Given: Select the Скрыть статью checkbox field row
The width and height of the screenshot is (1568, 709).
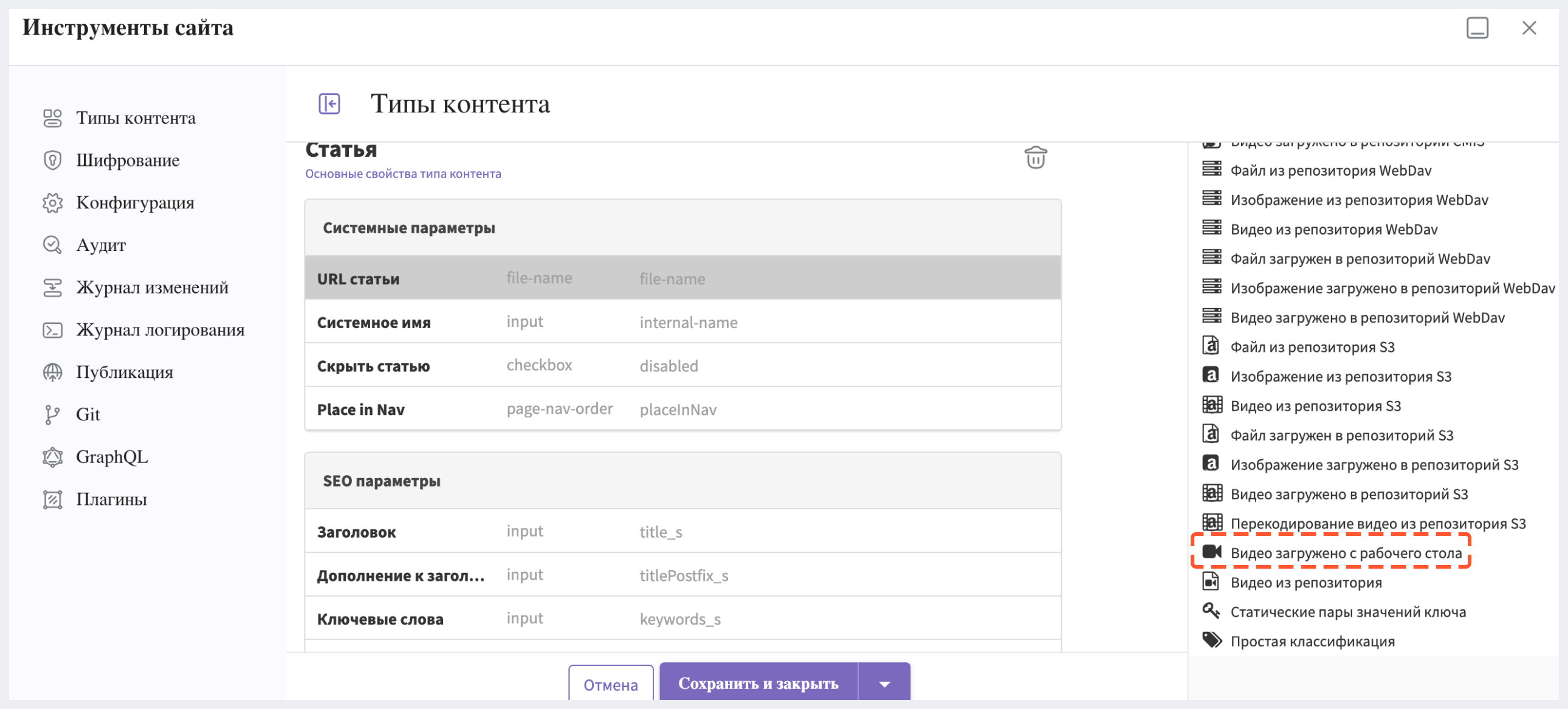Looking at the screenshot, I should click(x=683, y=365).
